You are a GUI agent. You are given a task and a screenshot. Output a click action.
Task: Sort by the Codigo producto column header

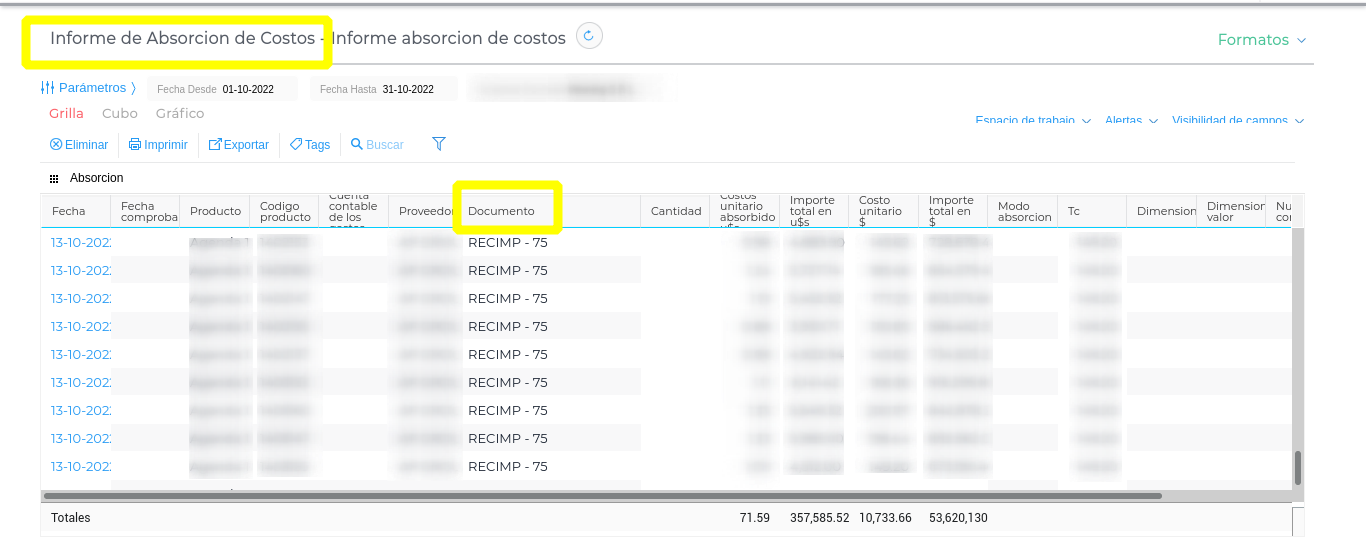[x=284, y=211]
